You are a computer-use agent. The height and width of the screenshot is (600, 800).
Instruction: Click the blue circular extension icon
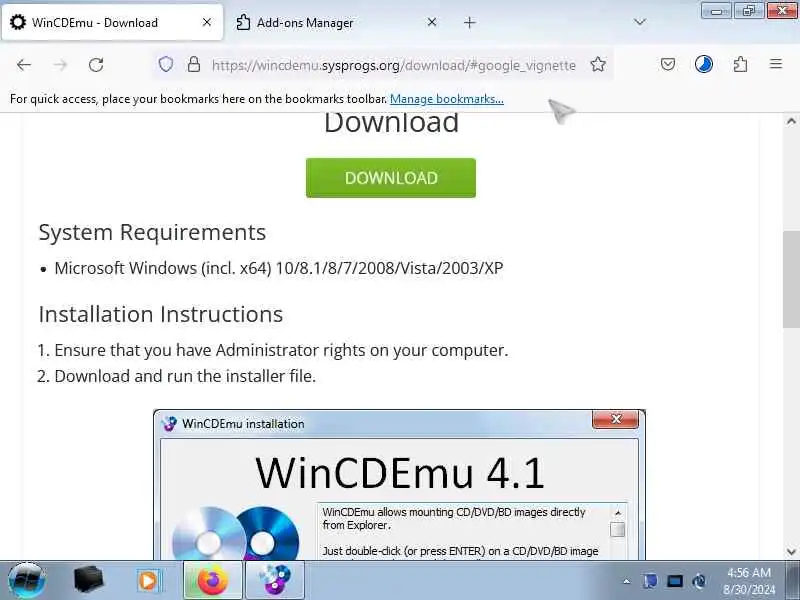[704, 64]
